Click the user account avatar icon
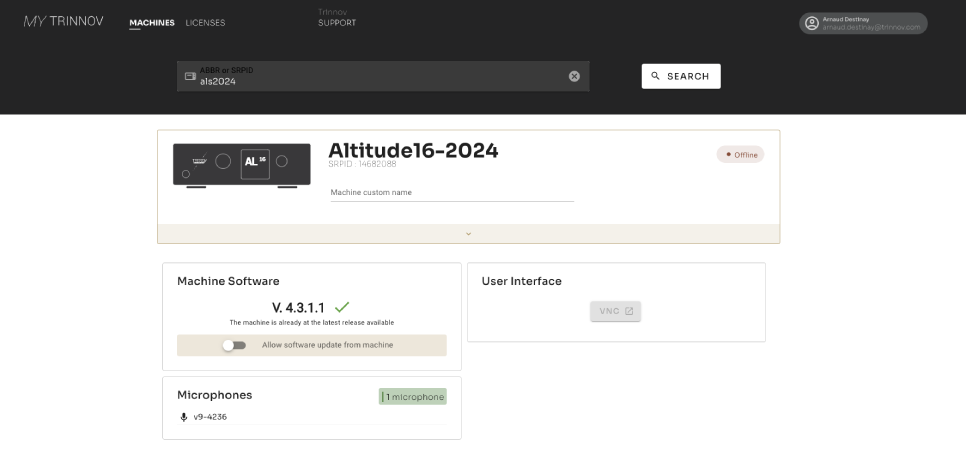 pos(812,23)
